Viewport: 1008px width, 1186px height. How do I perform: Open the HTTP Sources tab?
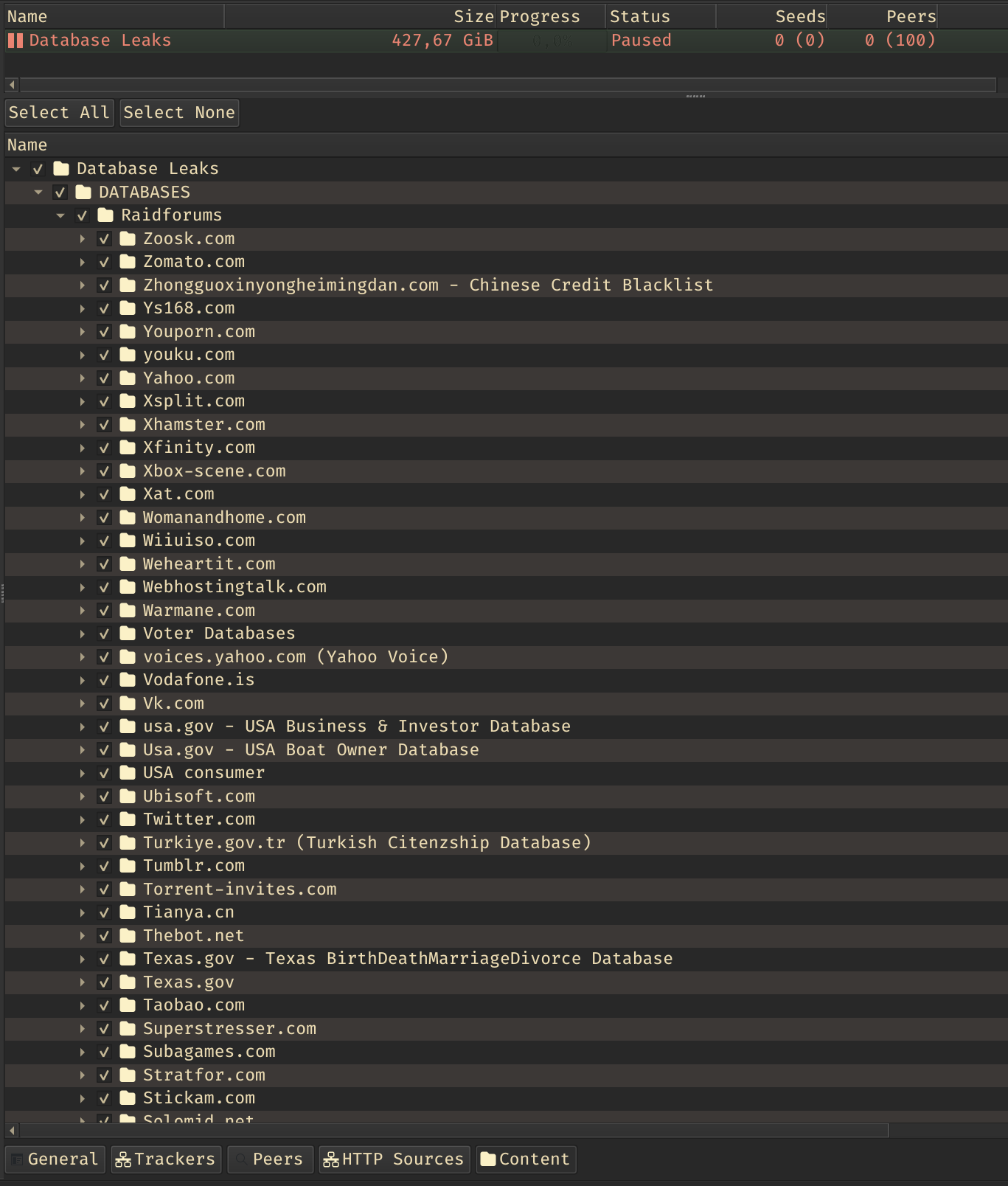[394, 1159]
